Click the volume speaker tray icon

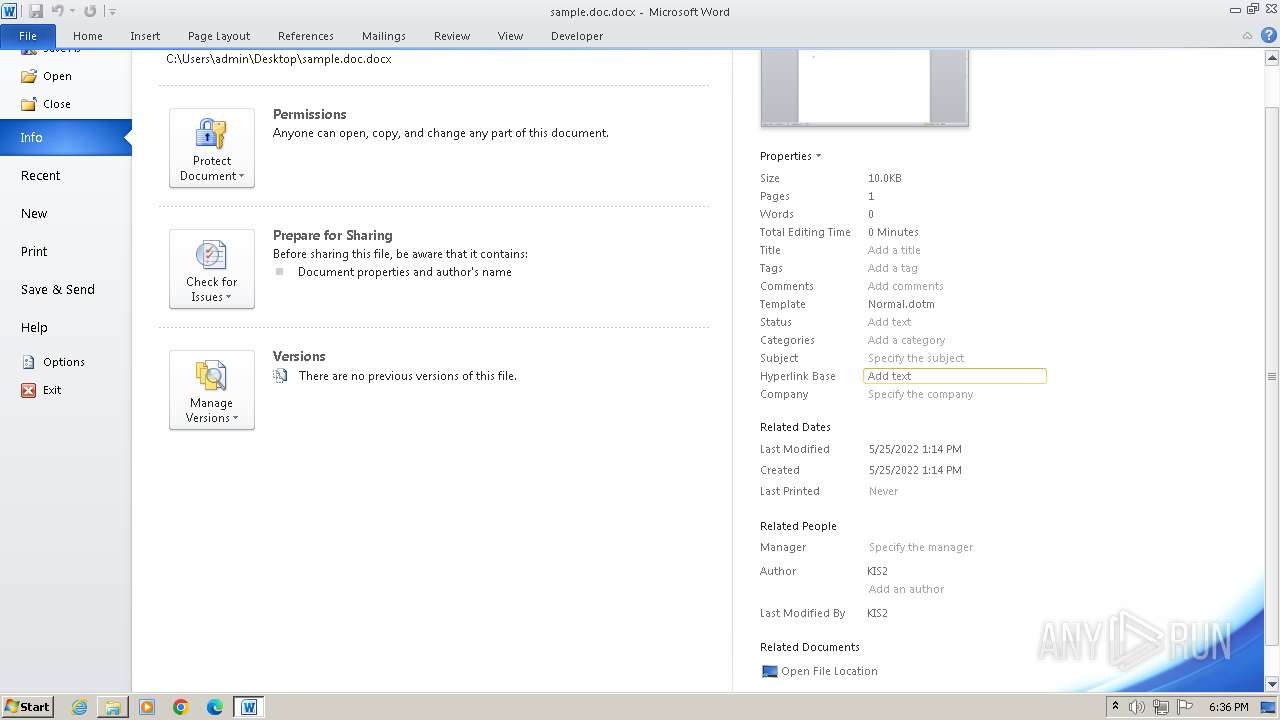1137,707
